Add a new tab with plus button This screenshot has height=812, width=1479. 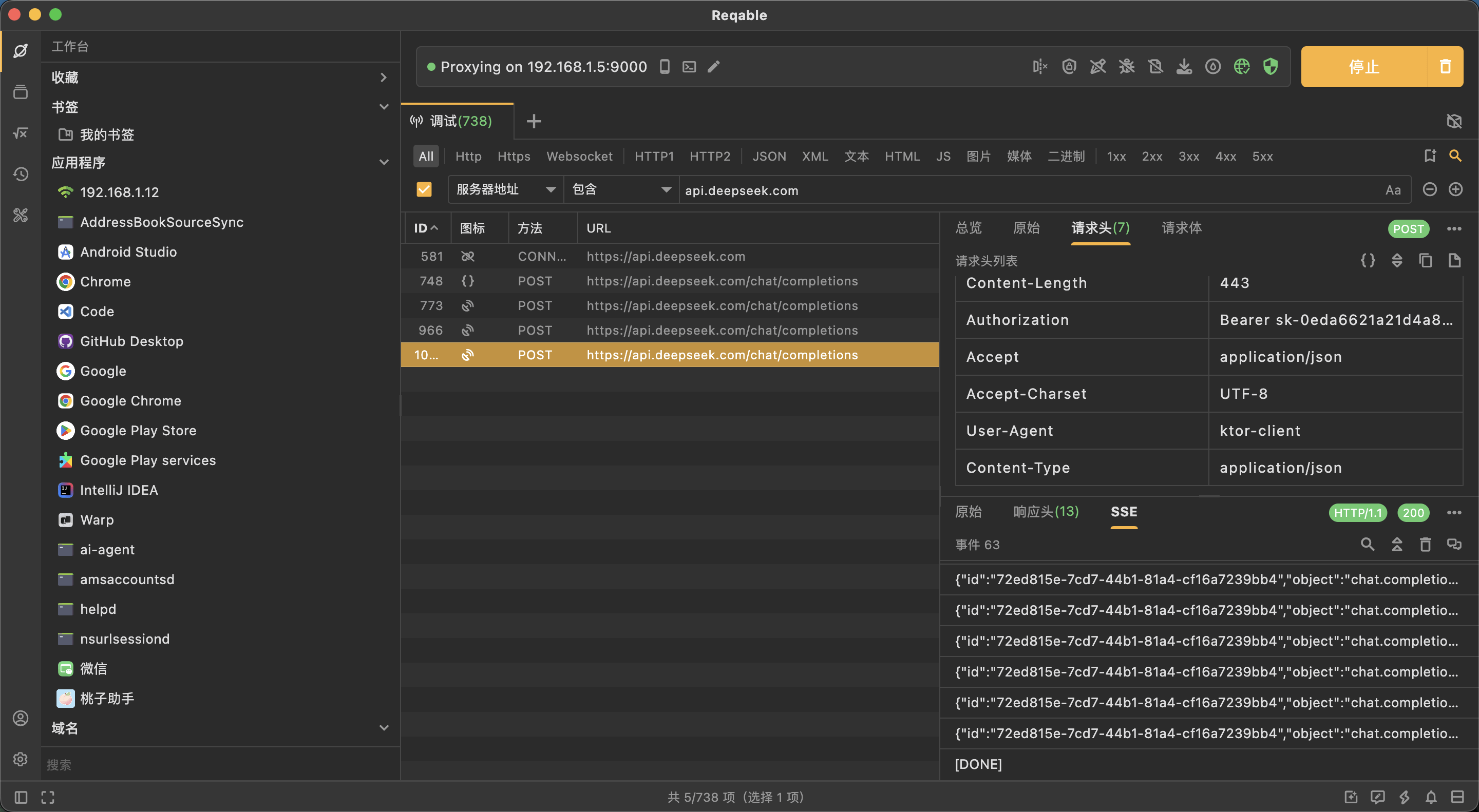(534, 121)
